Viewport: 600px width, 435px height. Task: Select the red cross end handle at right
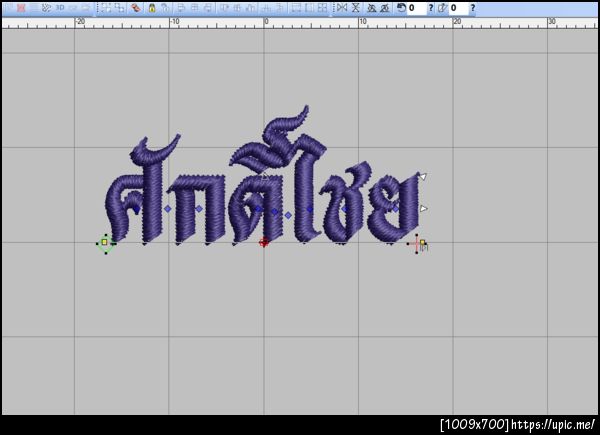pos(417,244)
